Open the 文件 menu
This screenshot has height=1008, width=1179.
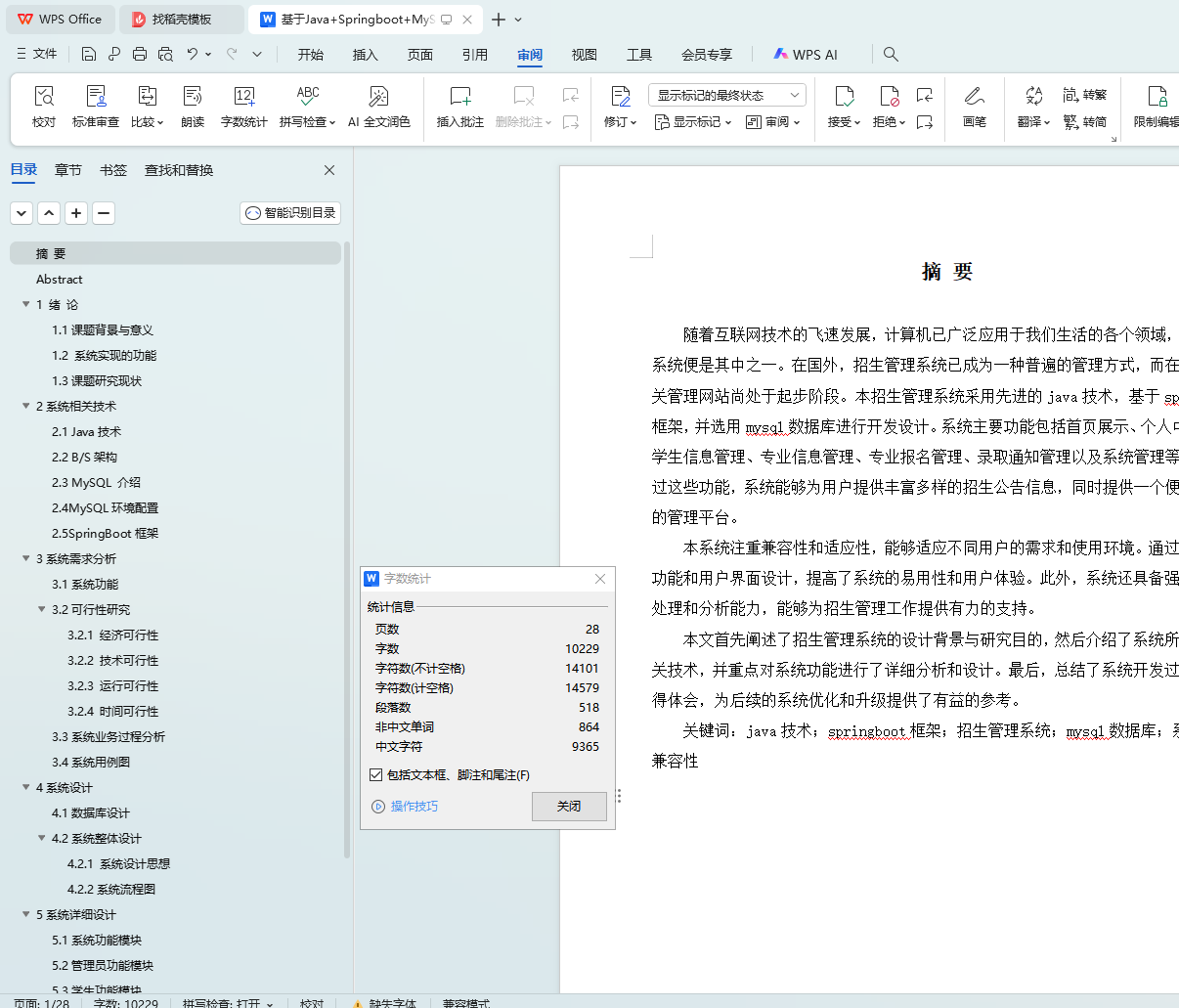click(37, 55)
